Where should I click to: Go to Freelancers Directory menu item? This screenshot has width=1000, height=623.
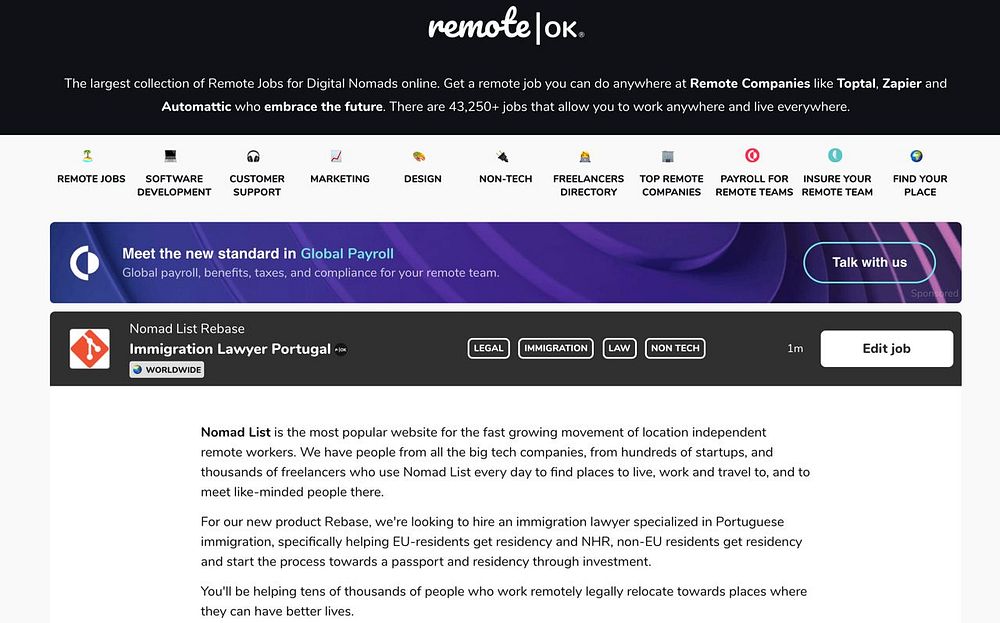[x=588, y=185]
